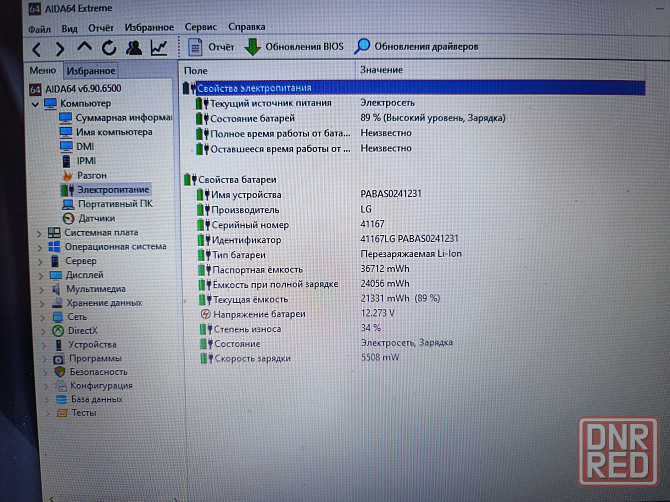Open the Справка menu
Image resolution: width=670 pixels, height=502 pixels.
pos(247,27)
